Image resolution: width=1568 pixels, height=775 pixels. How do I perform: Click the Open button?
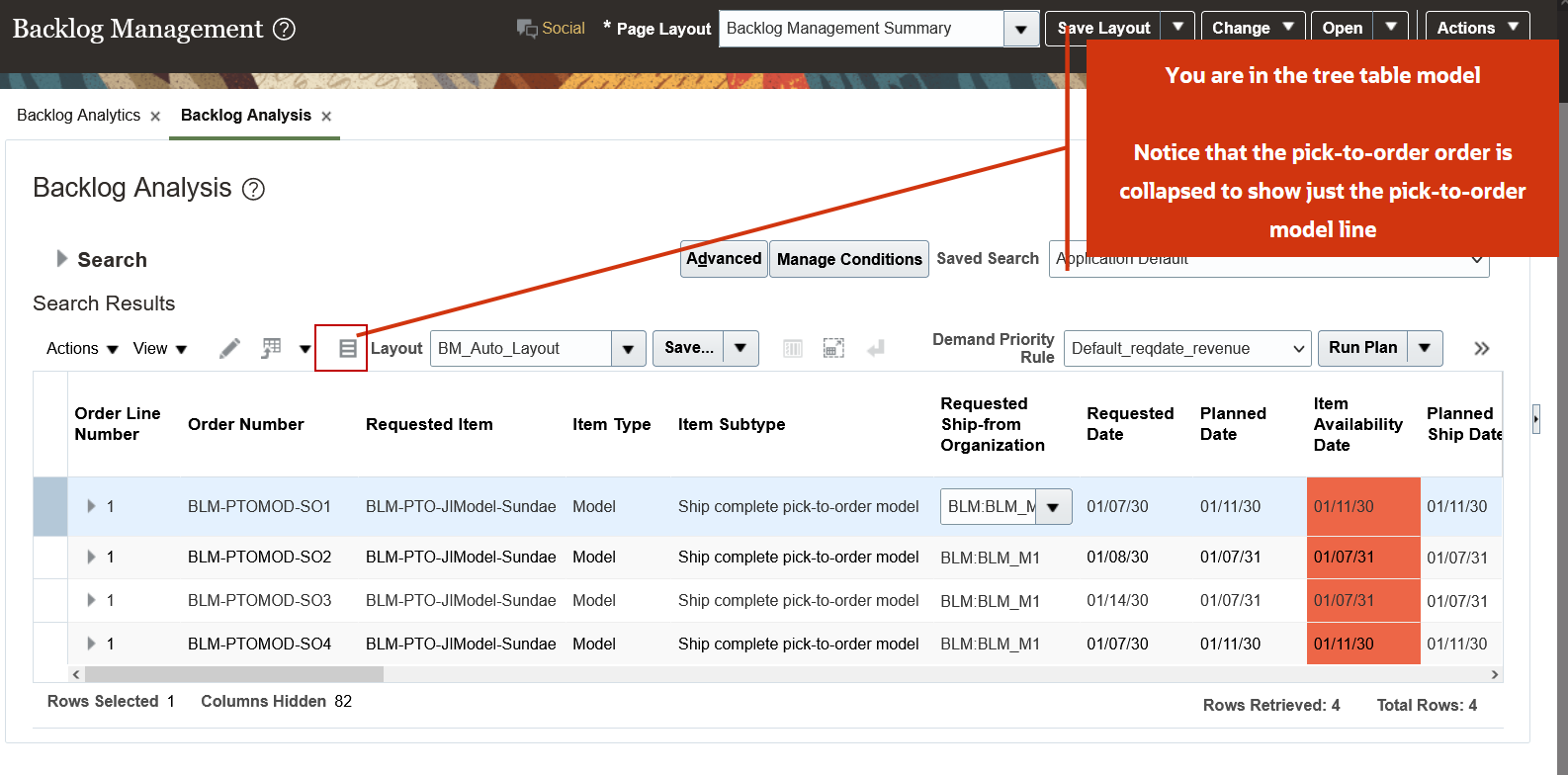1342,28
